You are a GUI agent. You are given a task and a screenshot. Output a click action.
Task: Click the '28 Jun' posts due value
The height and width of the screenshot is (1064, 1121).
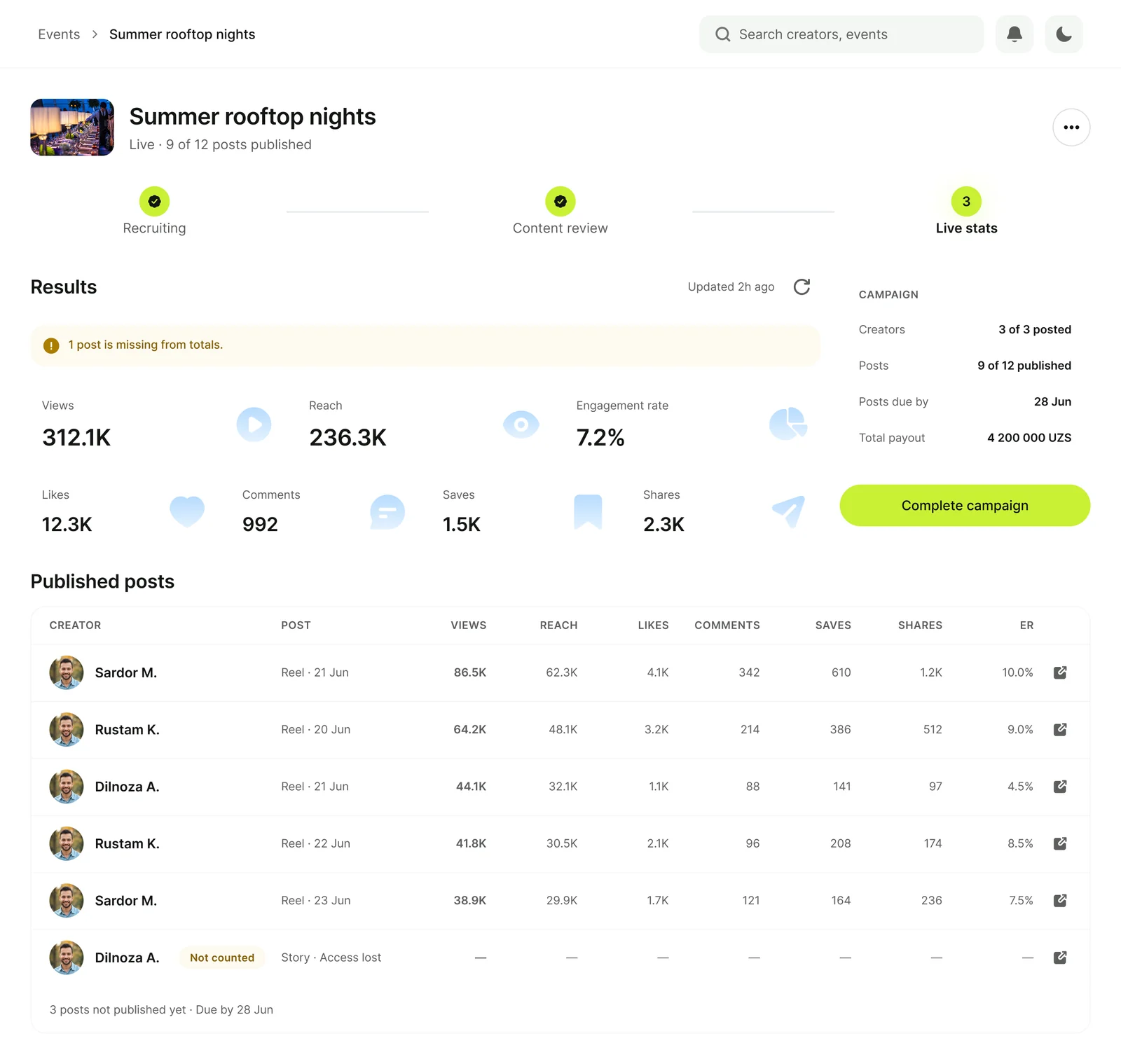tap(1052, 401)
